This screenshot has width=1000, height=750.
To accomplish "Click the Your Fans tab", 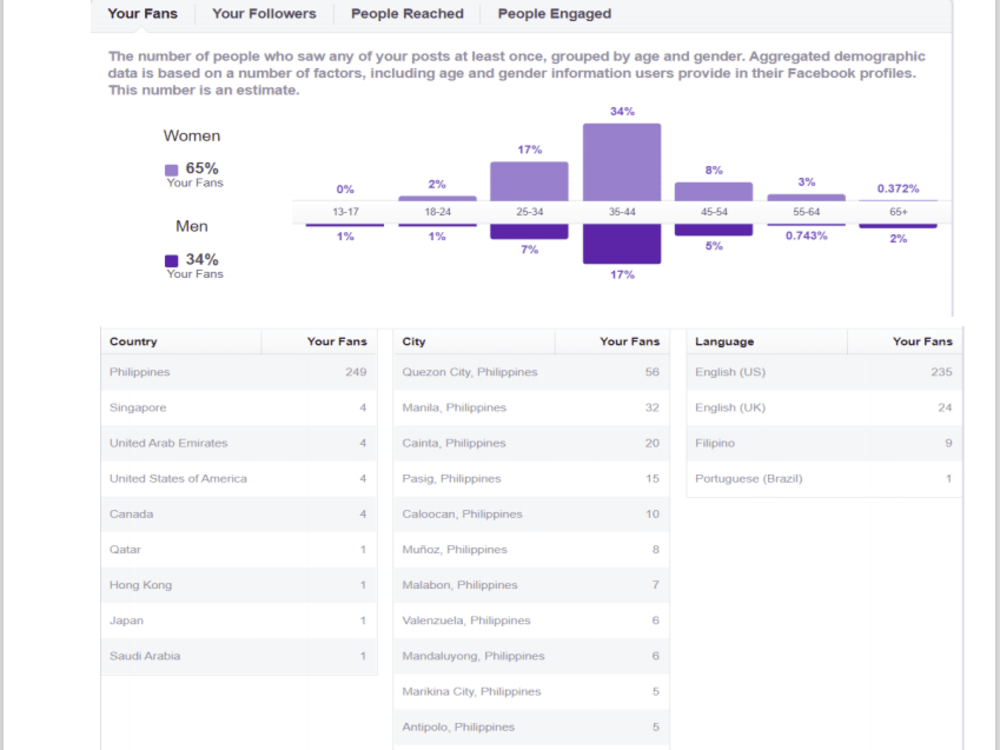I will (x=142, y=13).
